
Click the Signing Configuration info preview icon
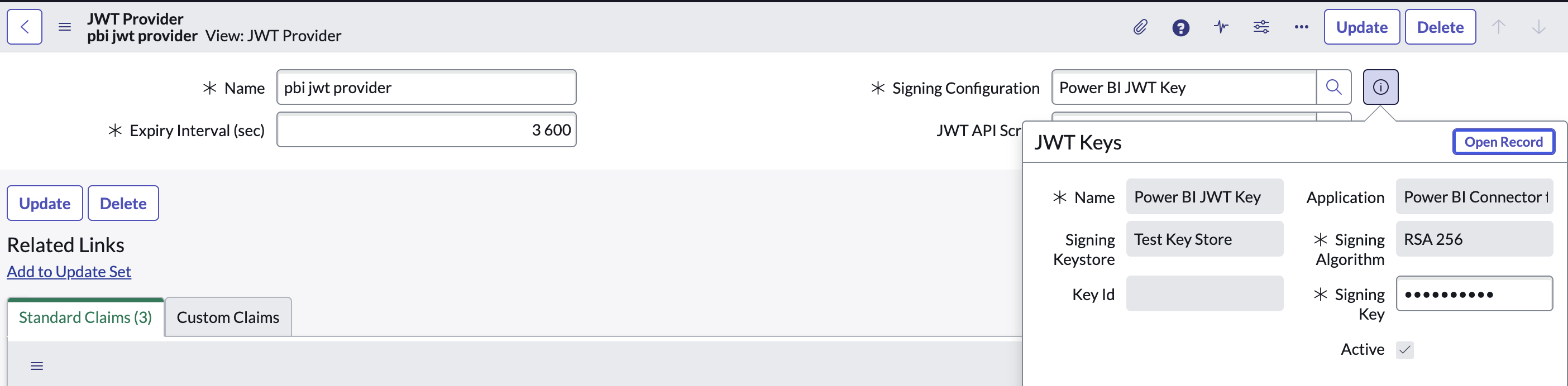click(1380, 88)
